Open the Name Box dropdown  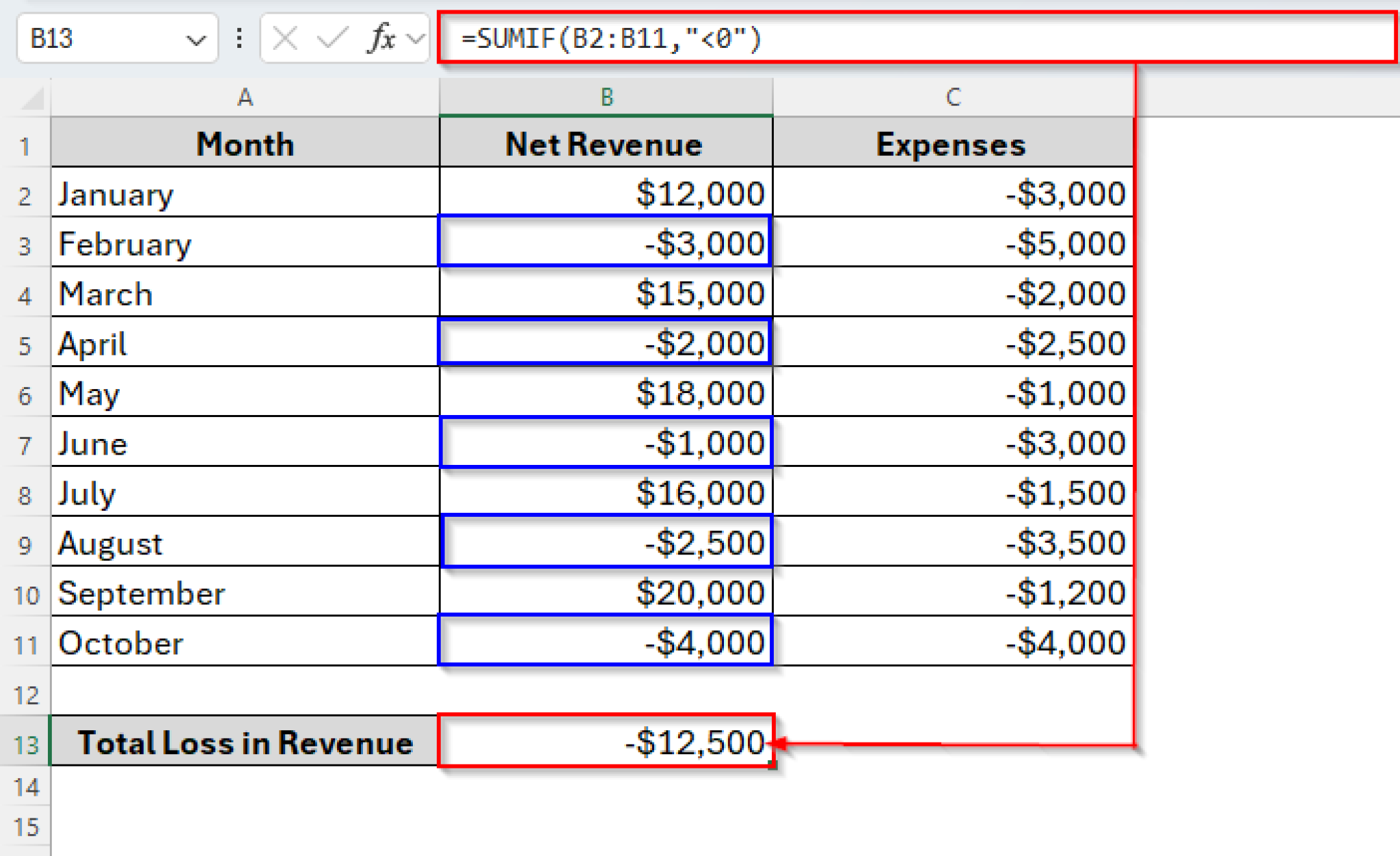197,39
